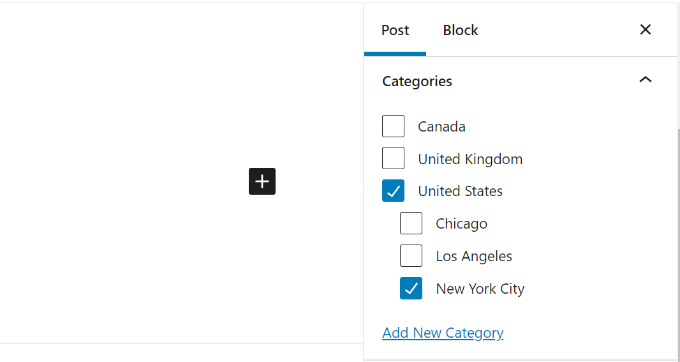Check the United Kingdom checkbox
680x362 pixels.
[x=393, y=158]
